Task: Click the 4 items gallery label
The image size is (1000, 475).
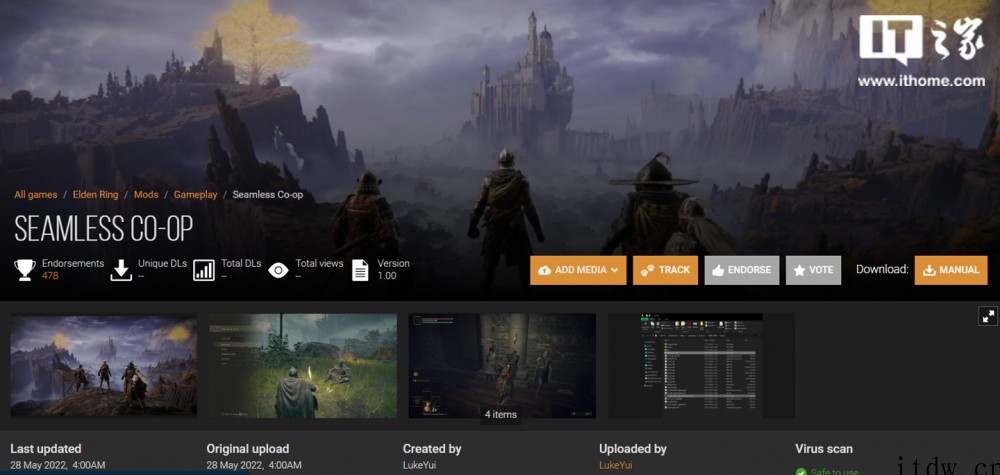Action: (x=501, y=414)
